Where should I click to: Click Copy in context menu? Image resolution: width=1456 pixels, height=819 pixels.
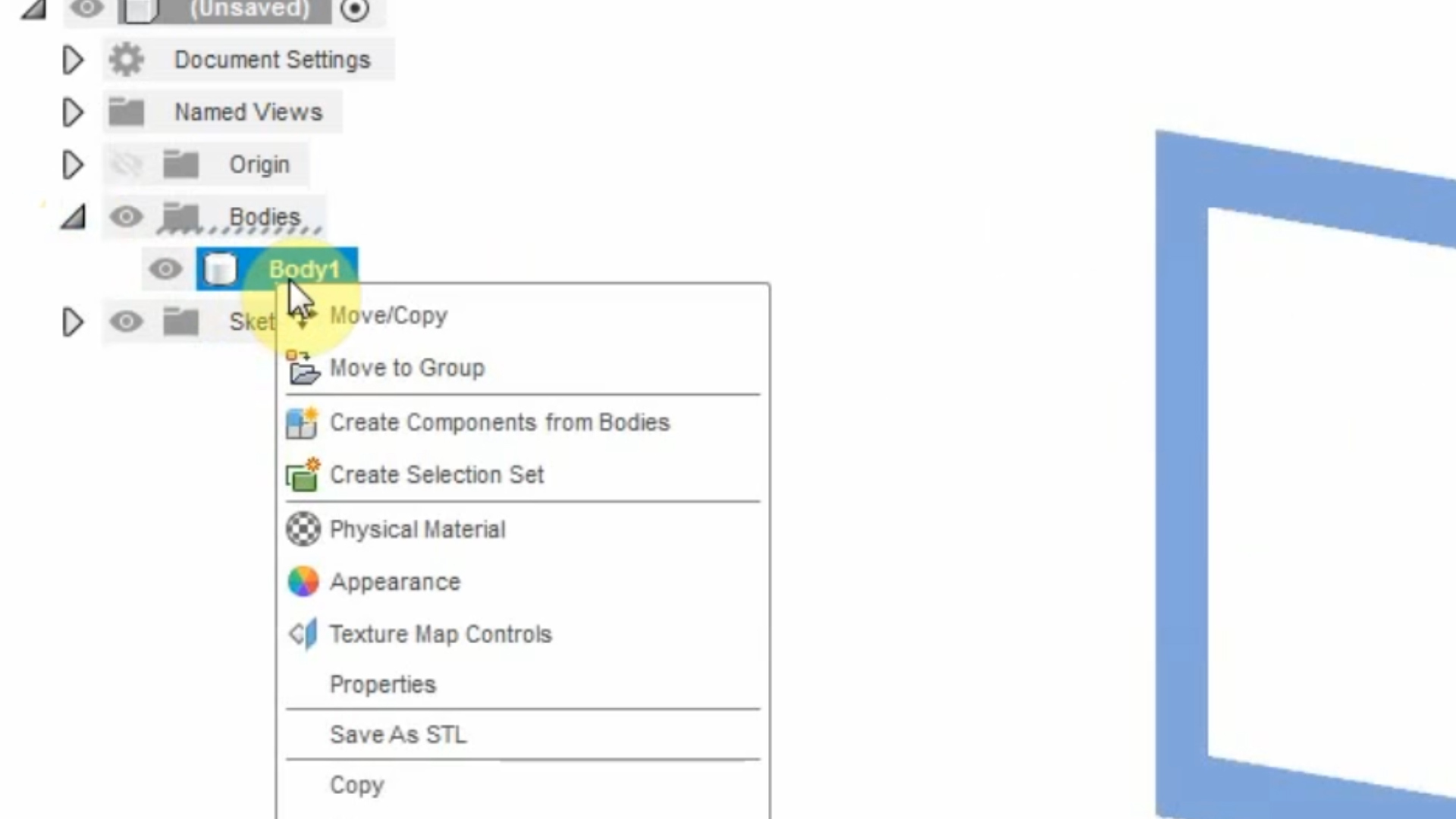(x=357, y=785)
